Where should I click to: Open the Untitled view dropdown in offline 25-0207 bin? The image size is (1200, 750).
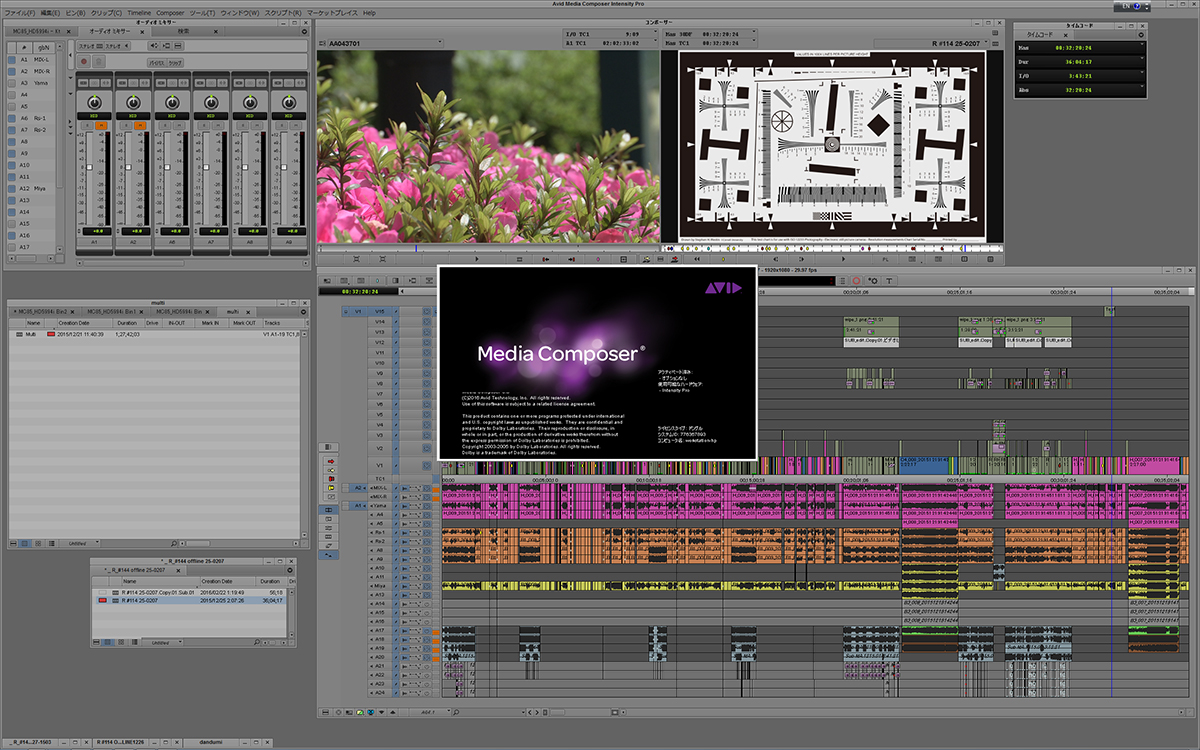pyautogui.click(x=160, y=642)
